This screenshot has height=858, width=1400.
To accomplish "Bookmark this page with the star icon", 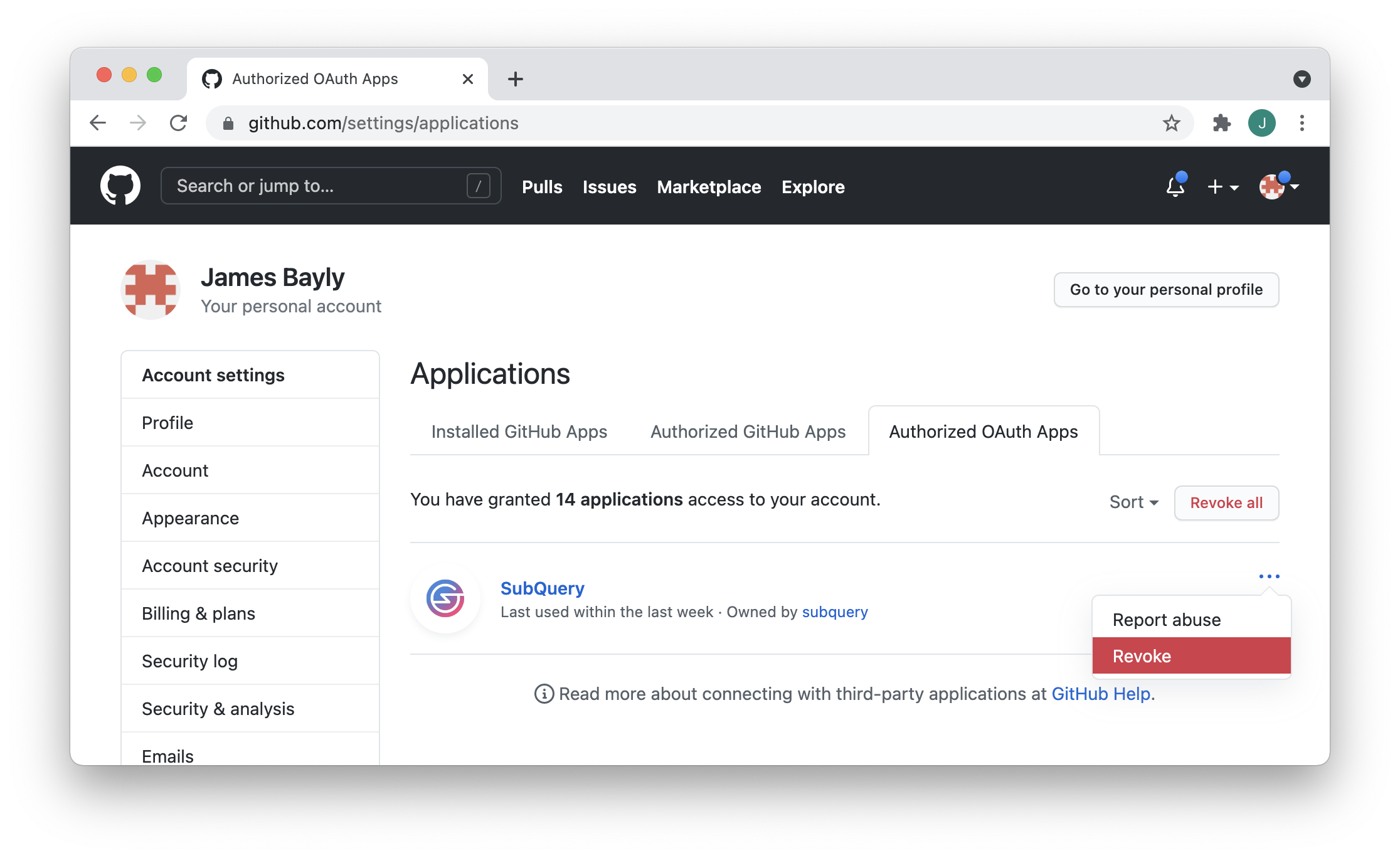I will pos(1171,123).
